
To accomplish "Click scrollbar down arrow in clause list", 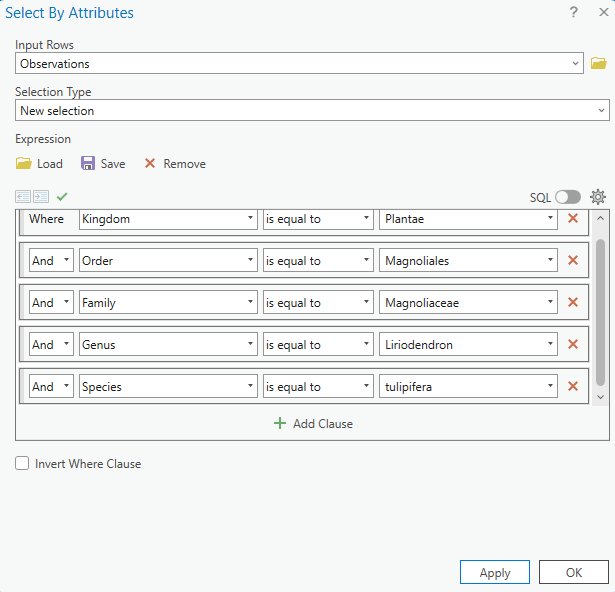I will 600,397.
